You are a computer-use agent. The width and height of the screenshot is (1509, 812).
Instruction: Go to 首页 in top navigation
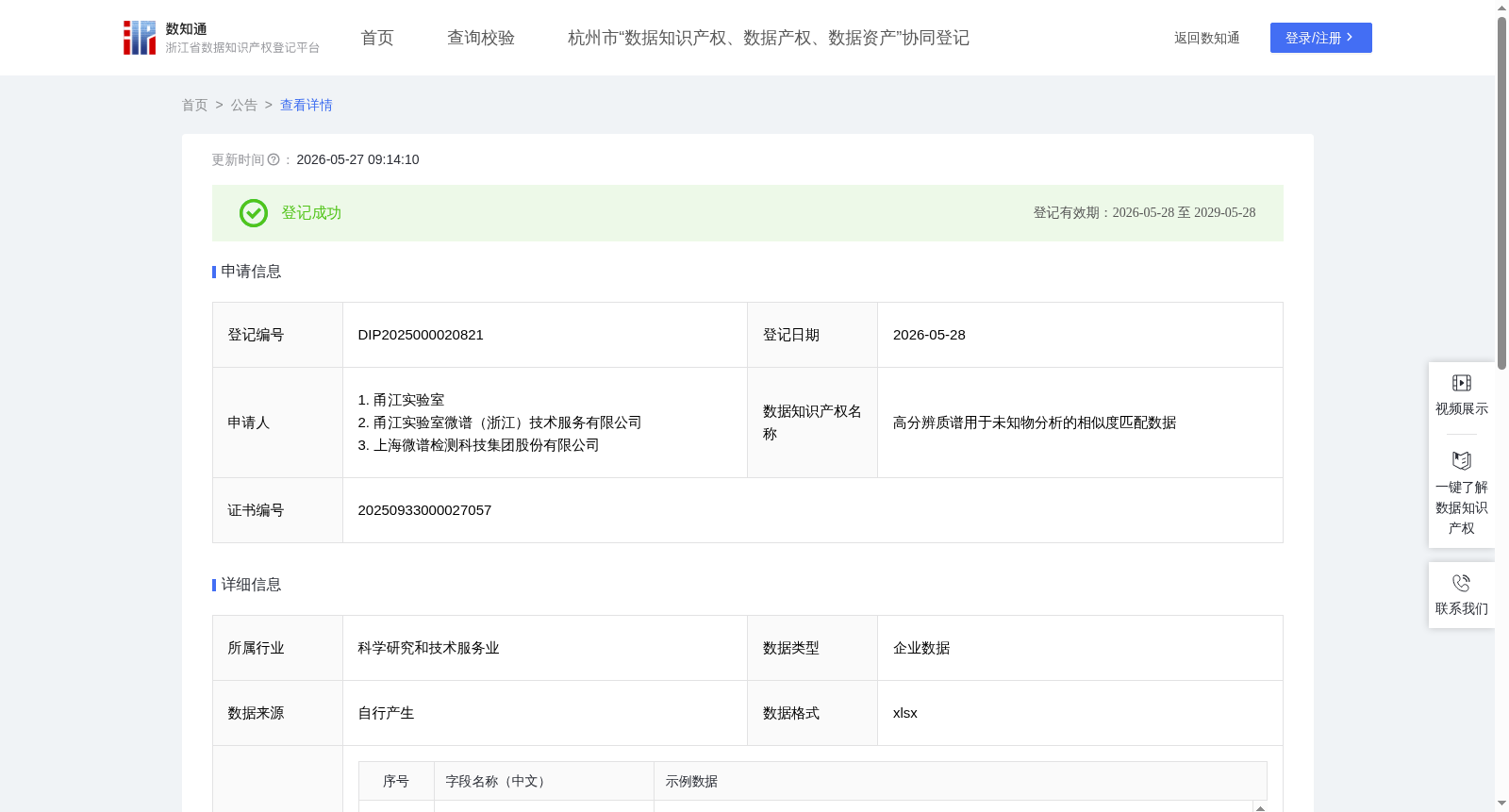pyautogui.click(x=377, y=38)
